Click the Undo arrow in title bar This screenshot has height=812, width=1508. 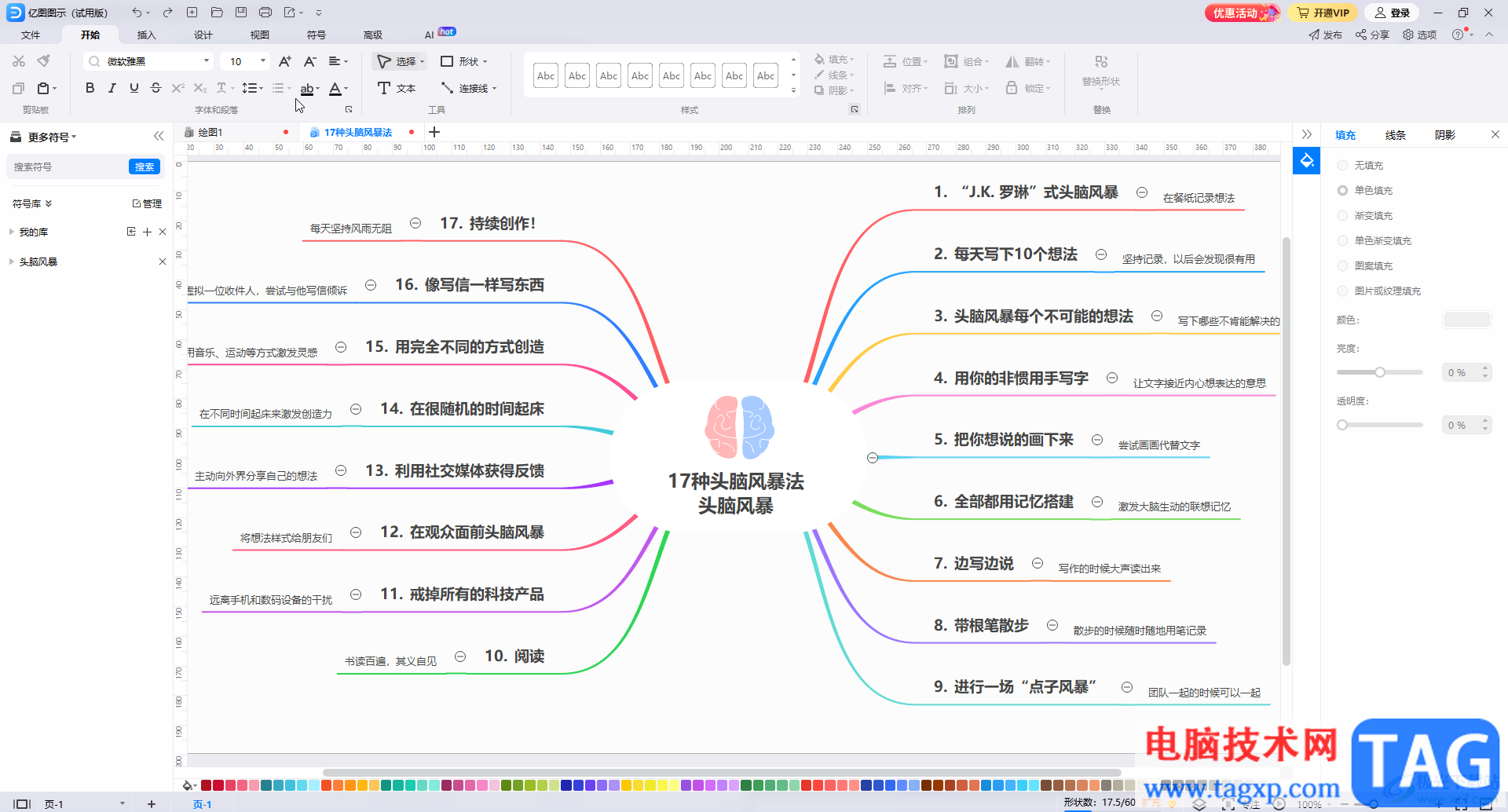coord(137,13)
